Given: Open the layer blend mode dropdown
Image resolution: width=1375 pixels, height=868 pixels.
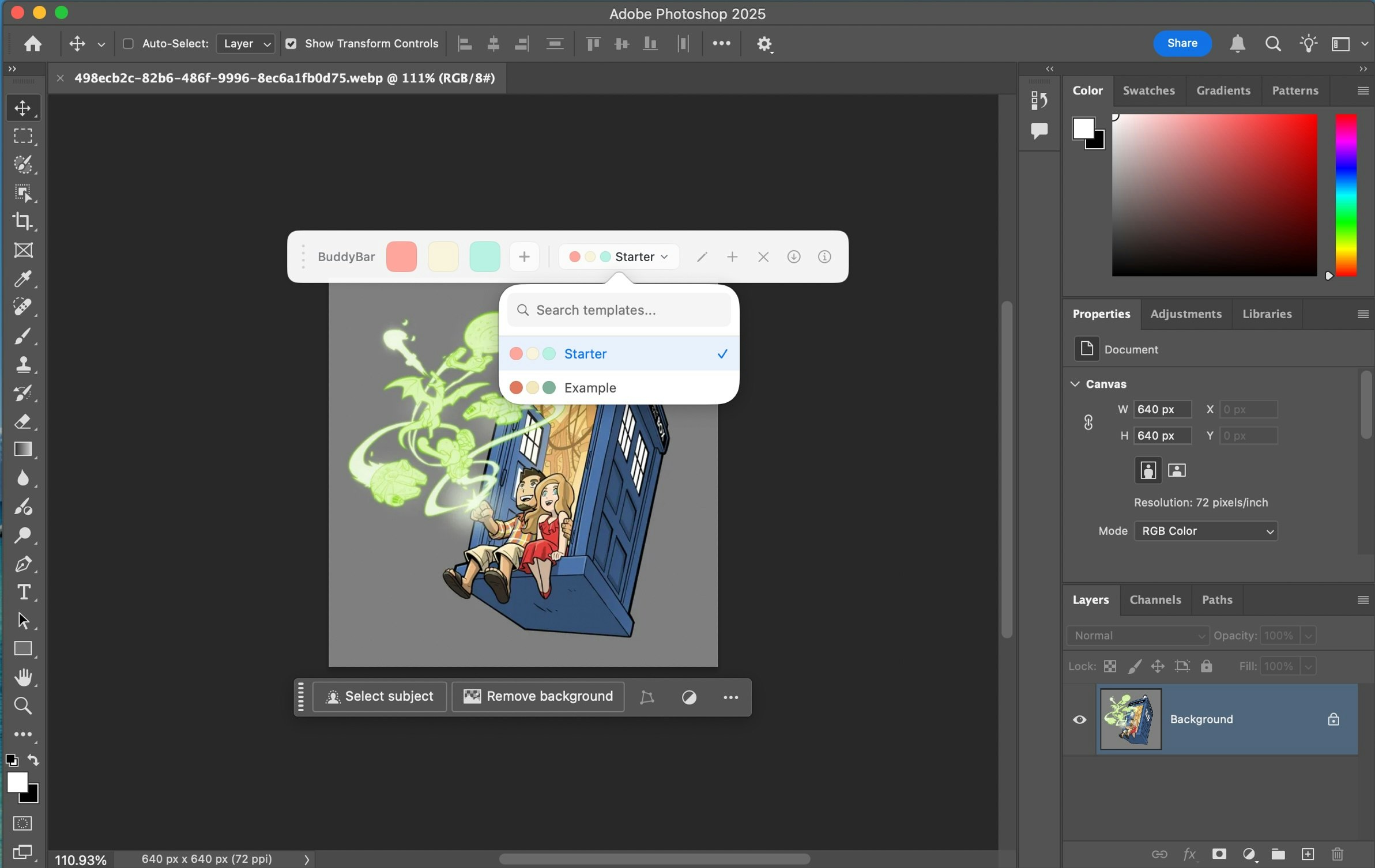Looking at the screenshot, I should (1137, 636).
